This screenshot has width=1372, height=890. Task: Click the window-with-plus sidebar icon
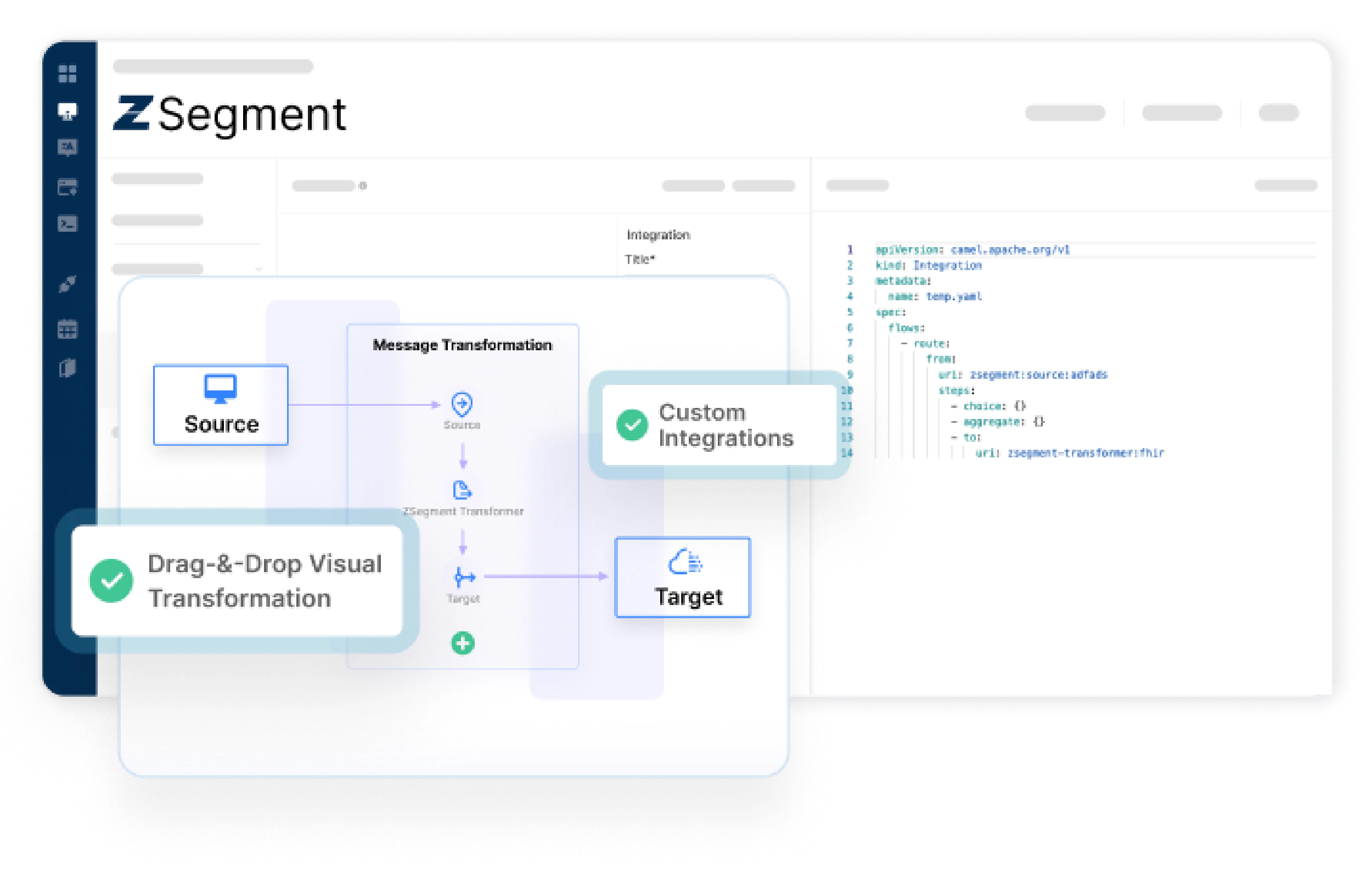[68, 187]
